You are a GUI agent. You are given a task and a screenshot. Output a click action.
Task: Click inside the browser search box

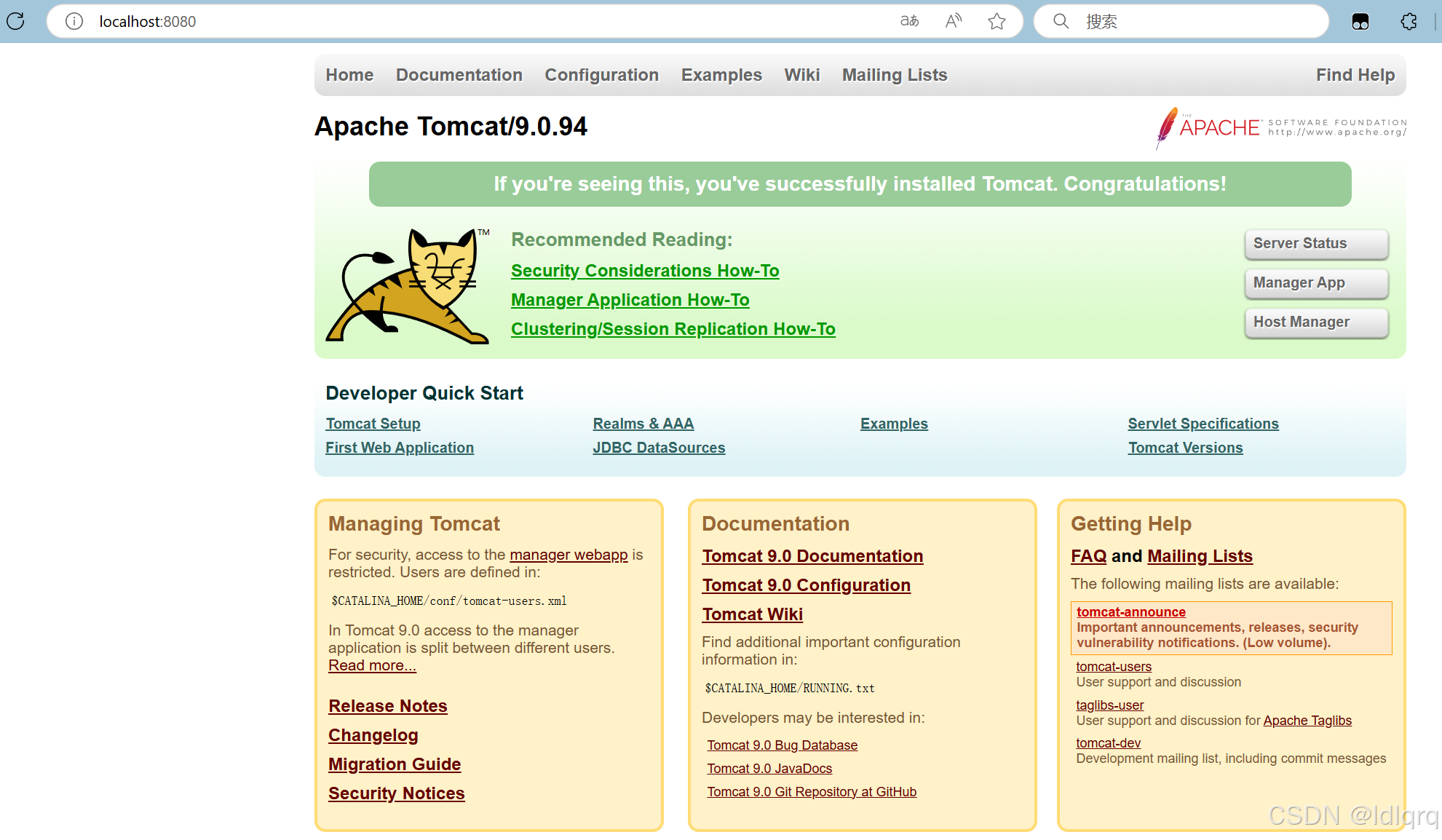point(1194,21)
